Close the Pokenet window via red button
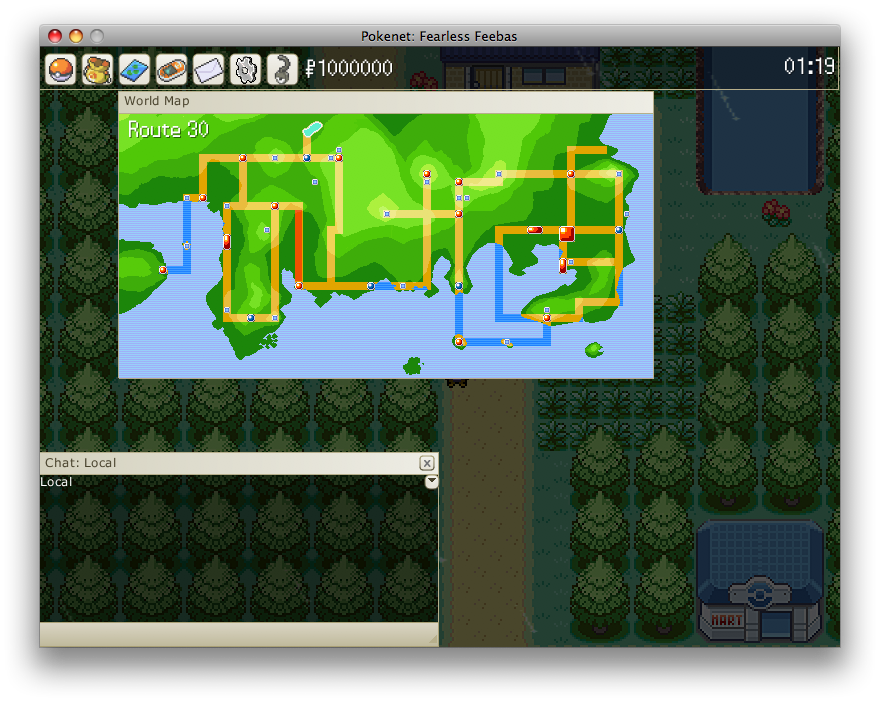 tap(55, 36)
